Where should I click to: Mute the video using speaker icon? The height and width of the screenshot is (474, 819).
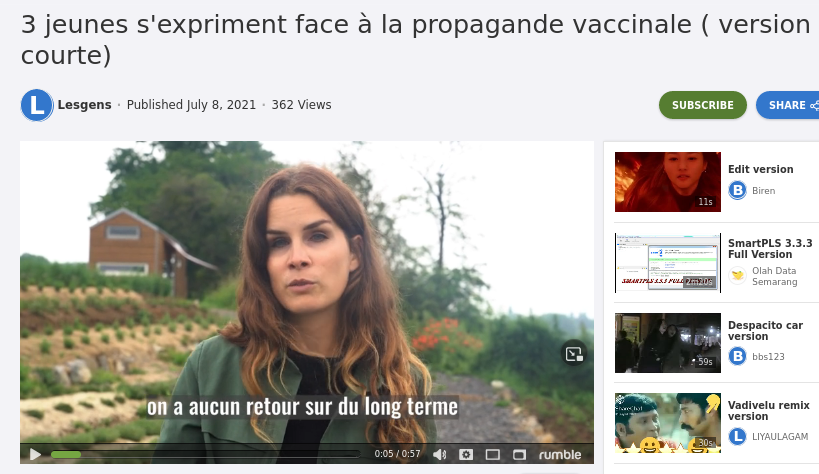(x=440, y=455)
